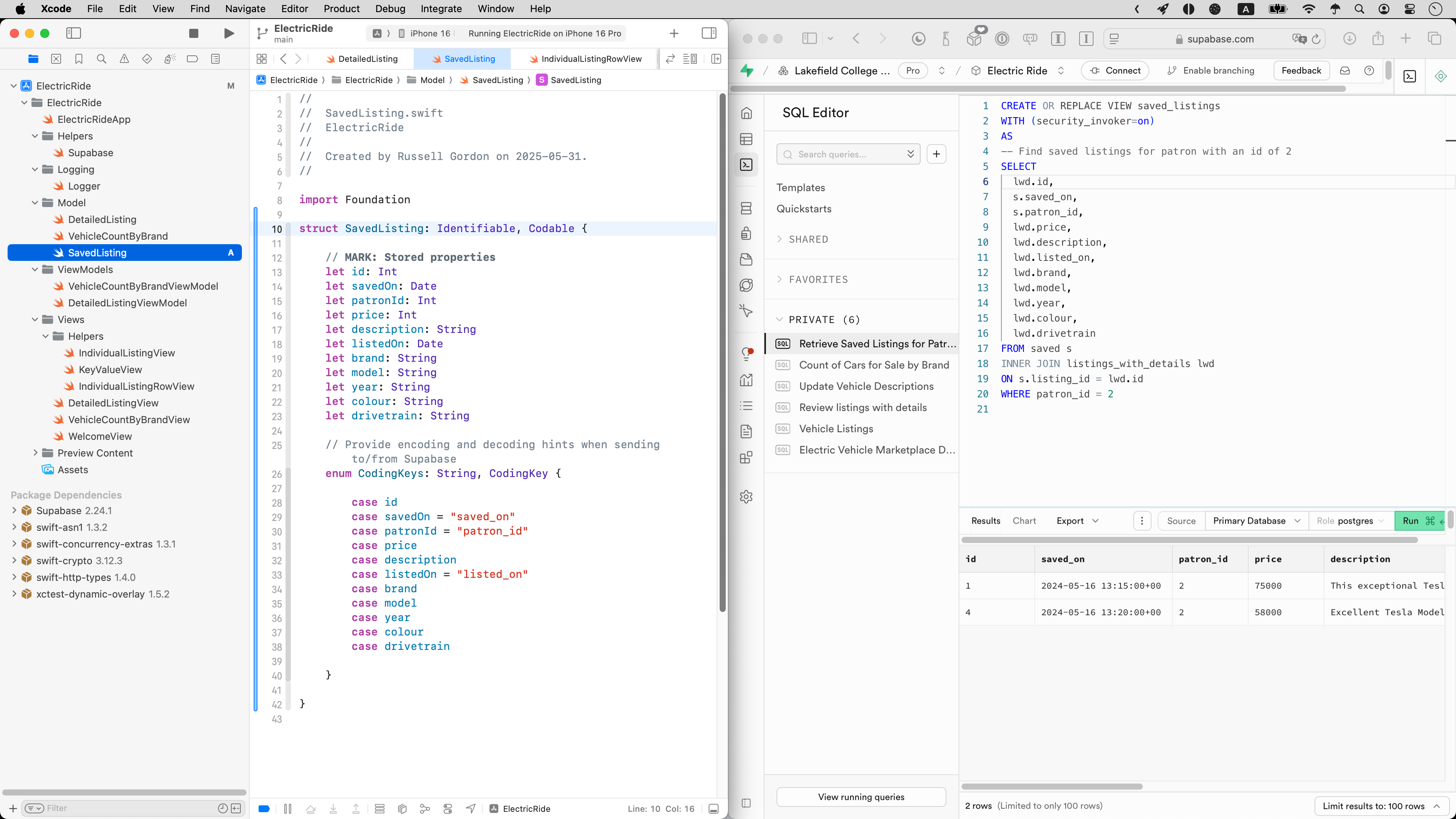Collapse the PRIVATE queries section
This screenshot has width=1456, height=819.
780,319
